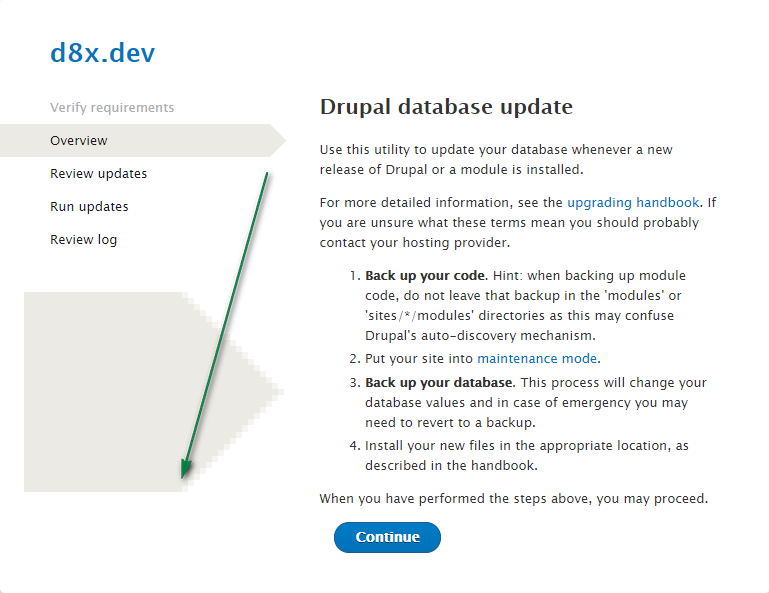This screenshot has height=593, width=769.
Task: Click the Verify requirements step
Action: [112, 107]
